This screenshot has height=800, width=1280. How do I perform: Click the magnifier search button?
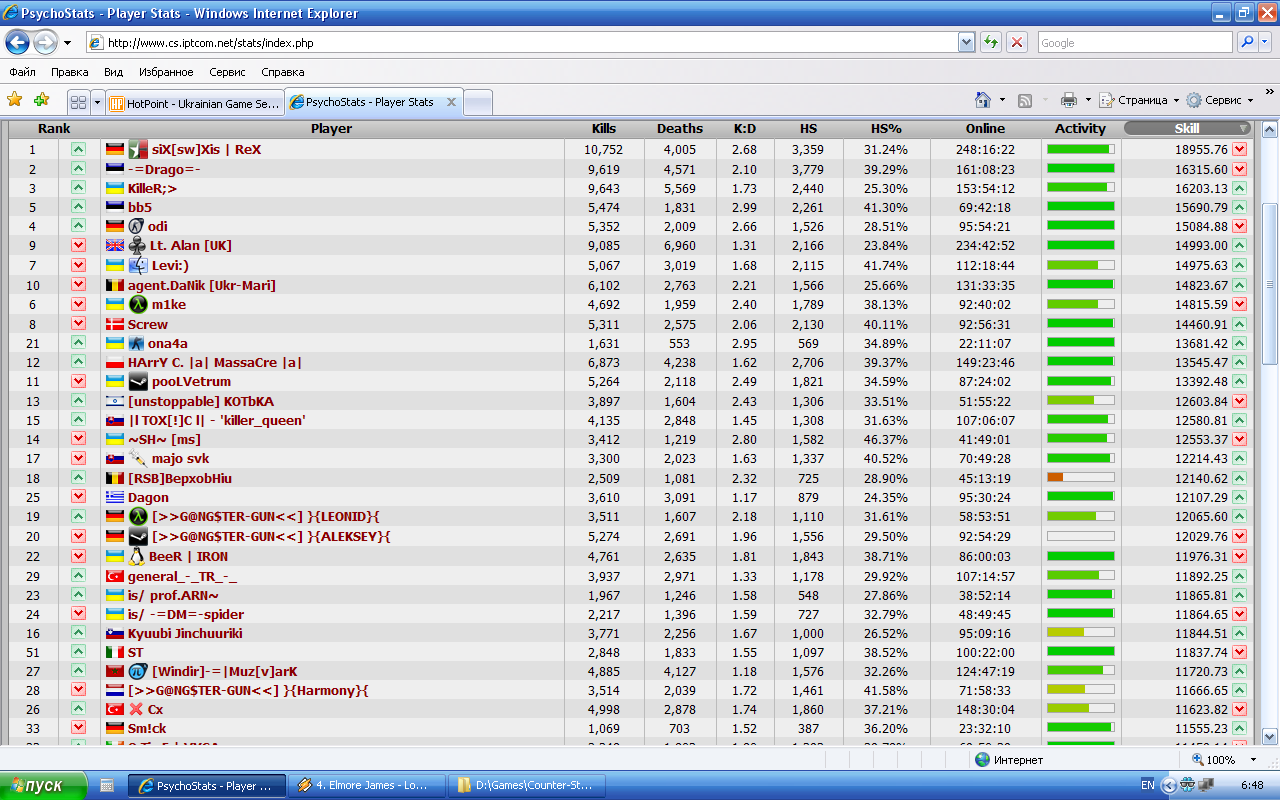pos(1247,42)
